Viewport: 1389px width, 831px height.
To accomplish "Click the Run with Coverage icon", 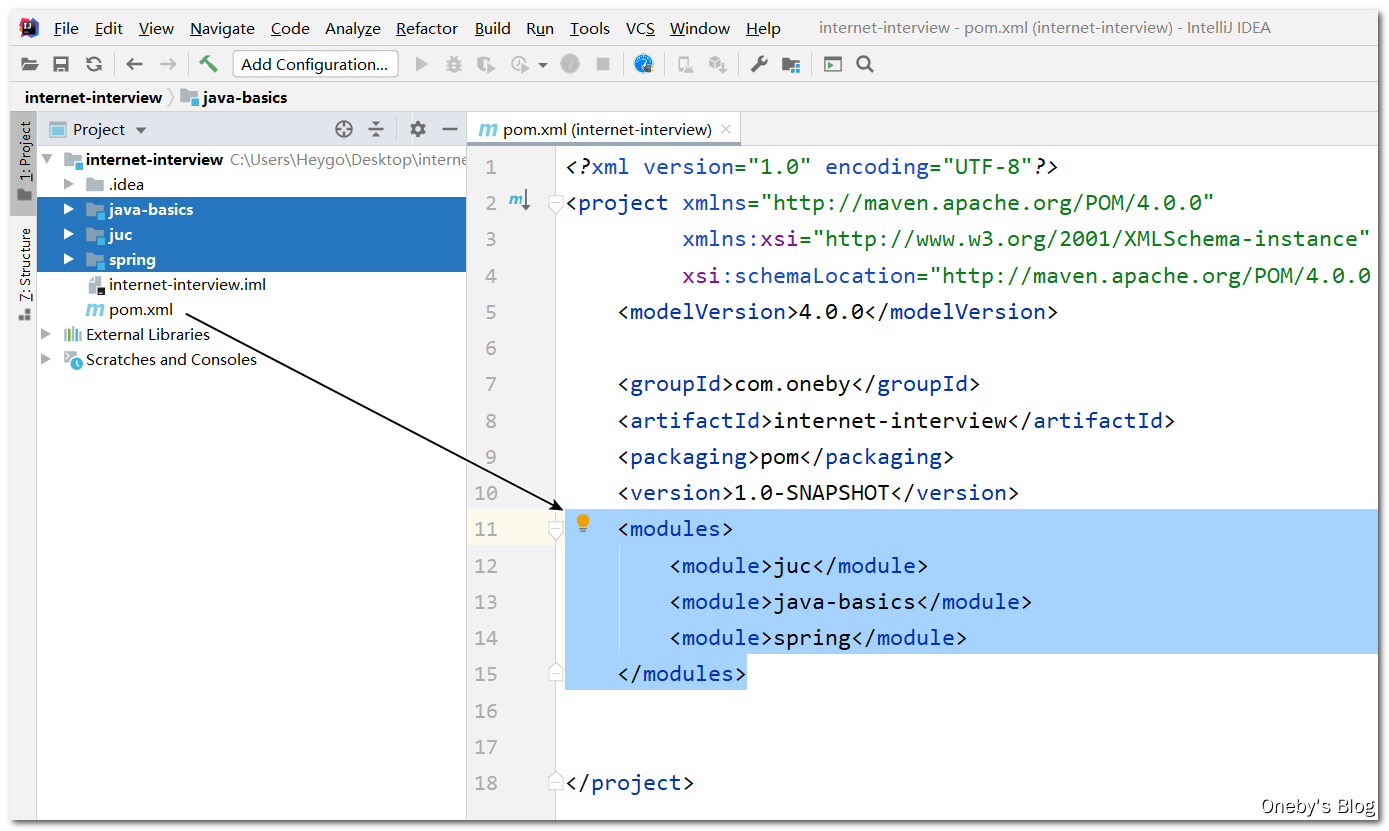I will point(486,65).
